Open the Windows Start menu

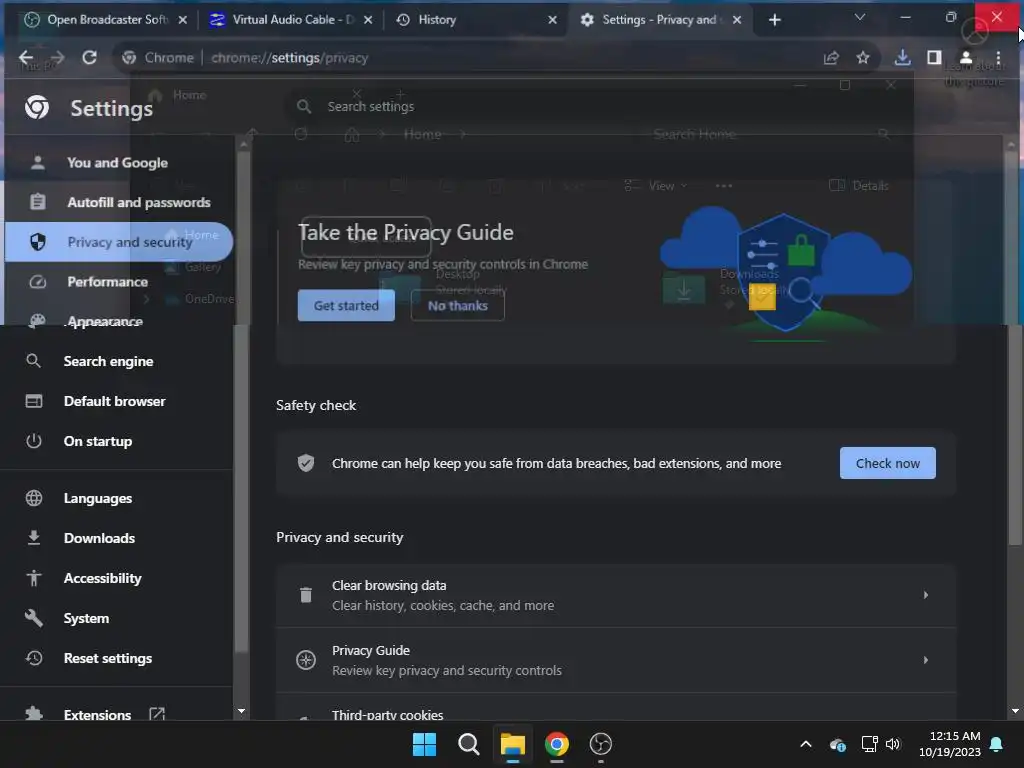coord(424,744)
